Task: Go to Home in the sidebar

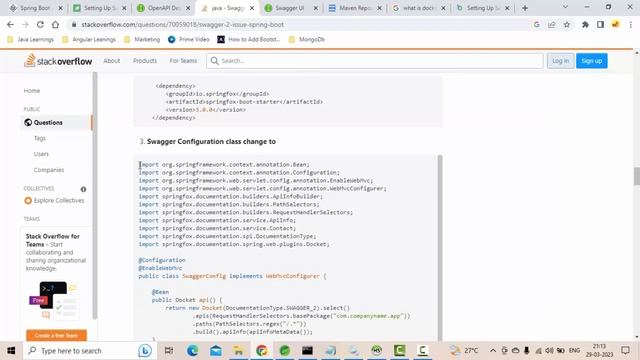Action: [32, 91]
